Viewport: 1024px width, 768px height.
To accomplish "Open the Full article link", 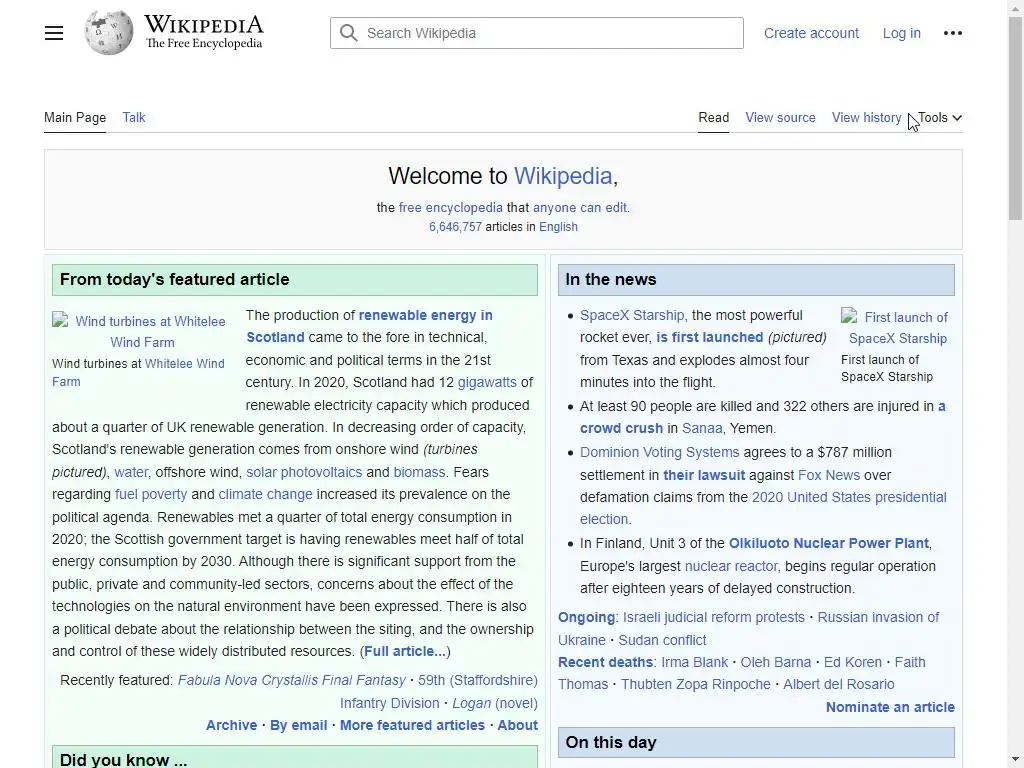I will (405, 651).
